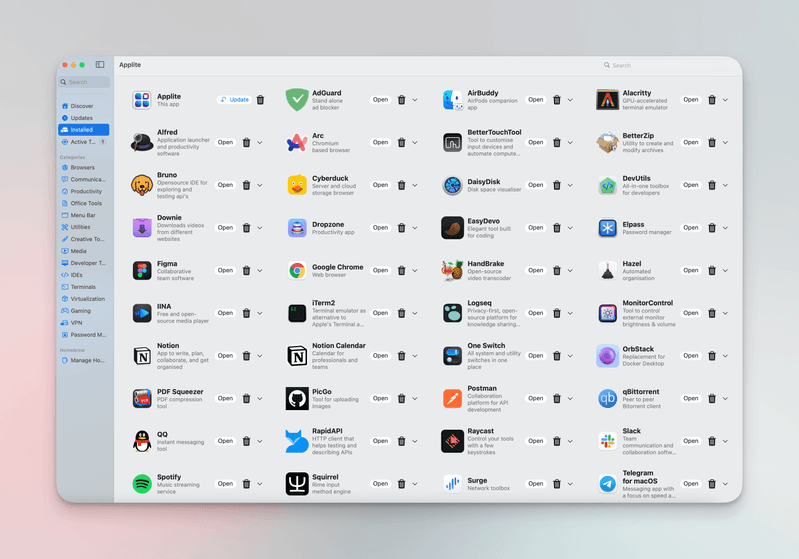This screenshot has width=799, height=559.
Task: Select the Figma app icon
Action: tap(142, 271)
